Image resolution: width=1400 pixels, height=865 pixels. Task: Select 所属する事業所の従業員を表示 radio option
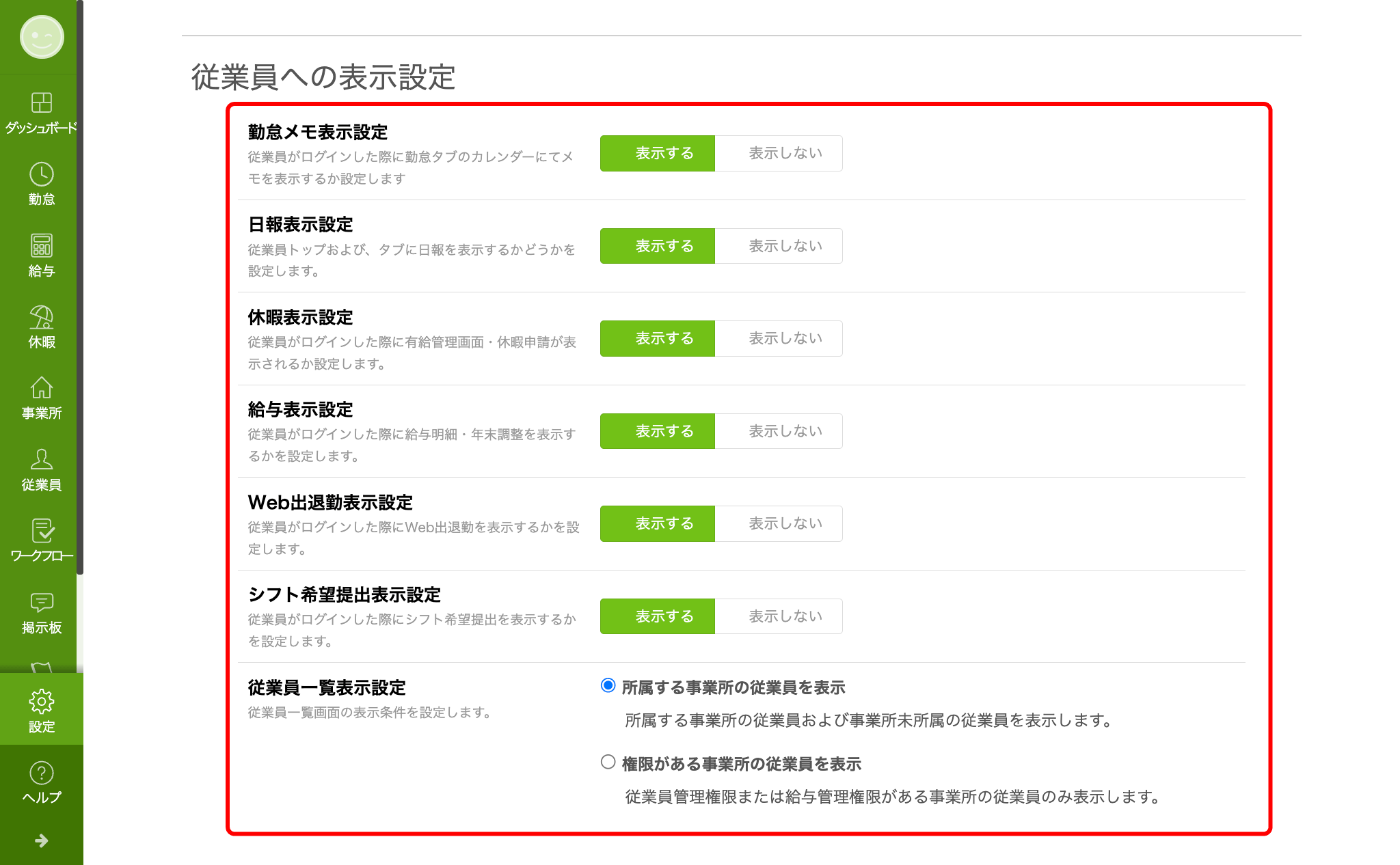[x=607, y=685]
